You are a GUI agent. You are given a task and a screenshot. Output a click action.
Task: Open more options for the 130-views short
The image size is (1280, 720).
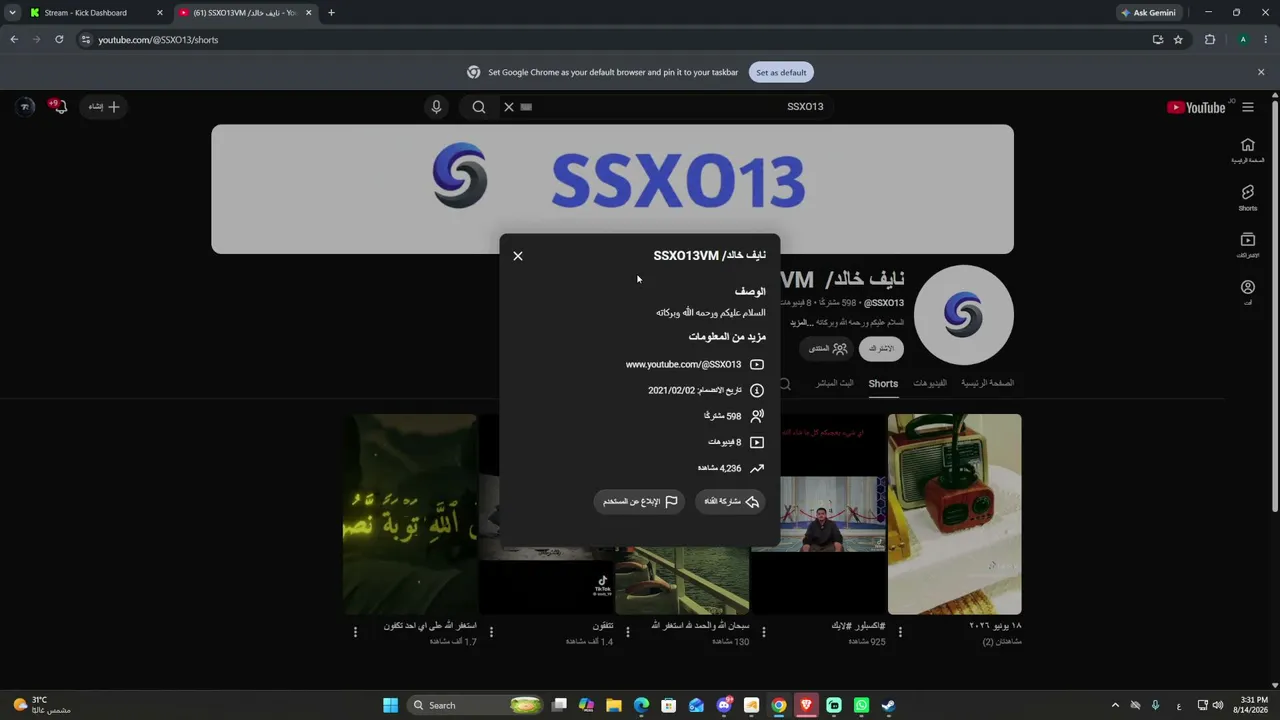coord(628,632)
